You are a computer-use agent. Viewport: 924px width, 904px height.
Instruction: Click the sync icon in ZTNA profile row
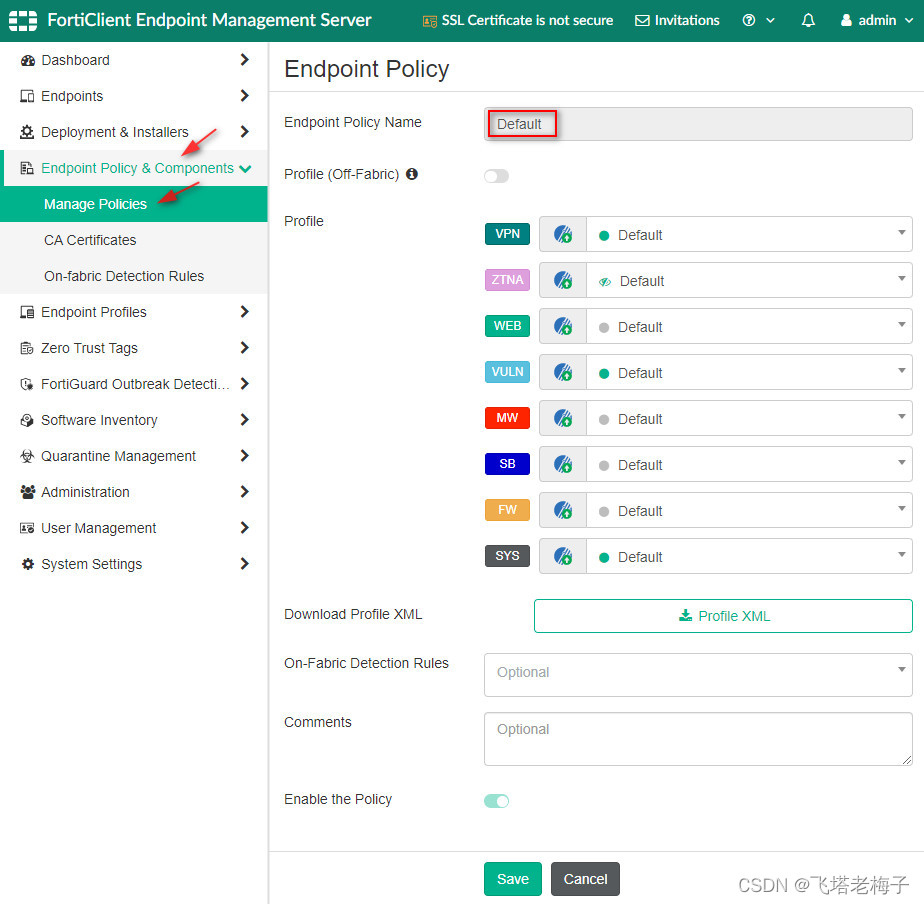(563, 281)
